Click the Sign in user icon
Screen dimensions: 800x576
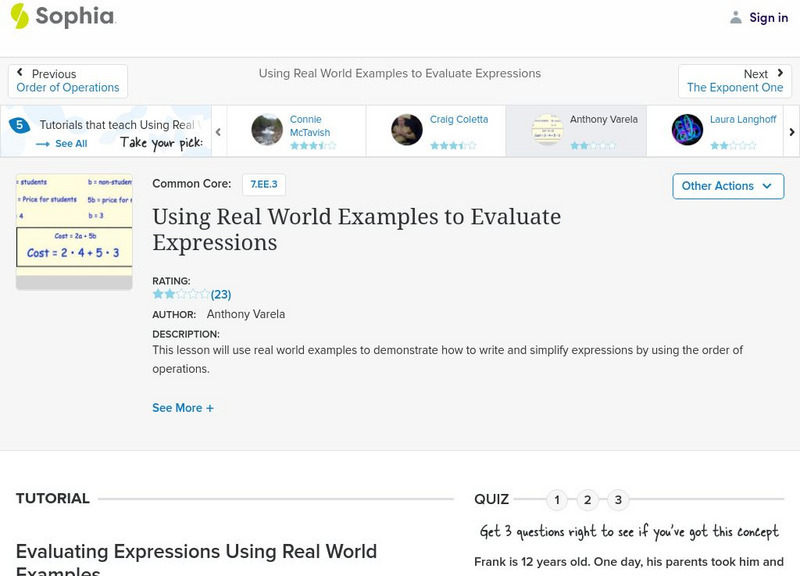pyautogui.click(x=736, y=18)
